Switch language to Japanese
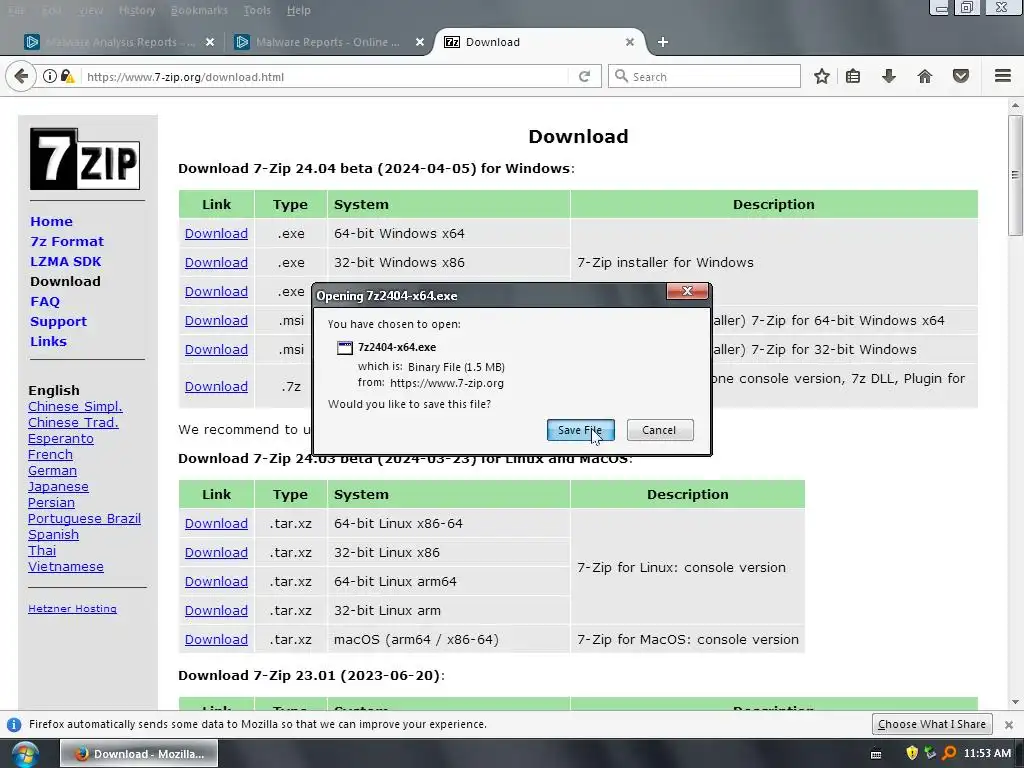 pos(58,487)
